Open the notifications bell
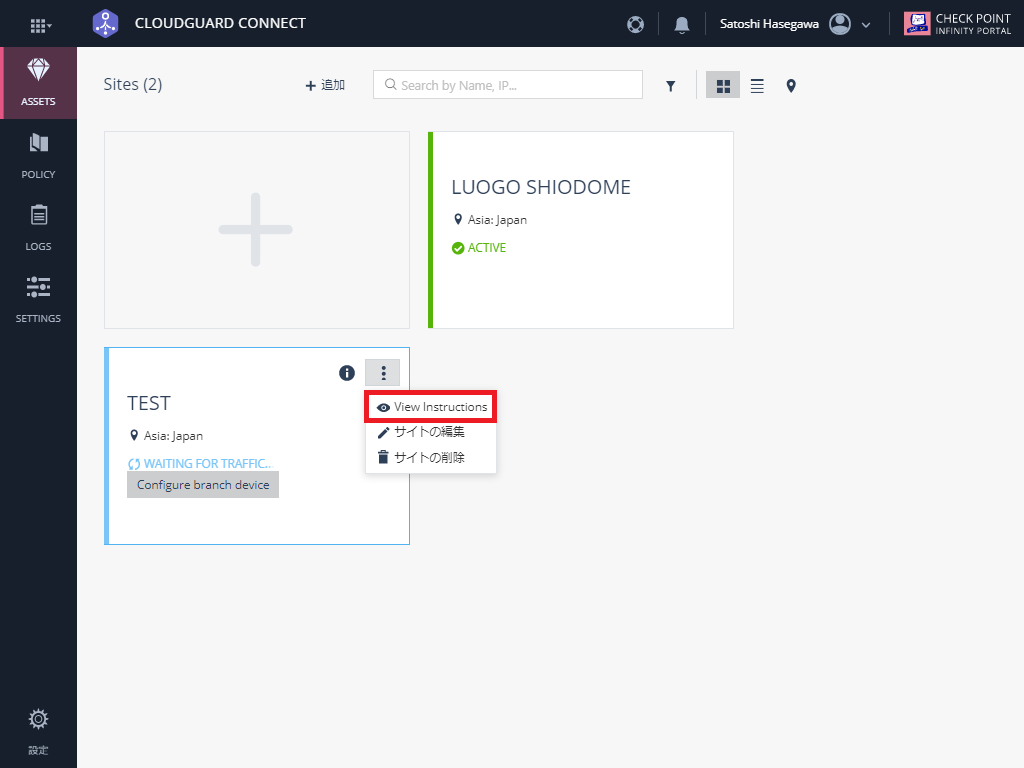Screen dimensions: 1024x768 point(681,25)
